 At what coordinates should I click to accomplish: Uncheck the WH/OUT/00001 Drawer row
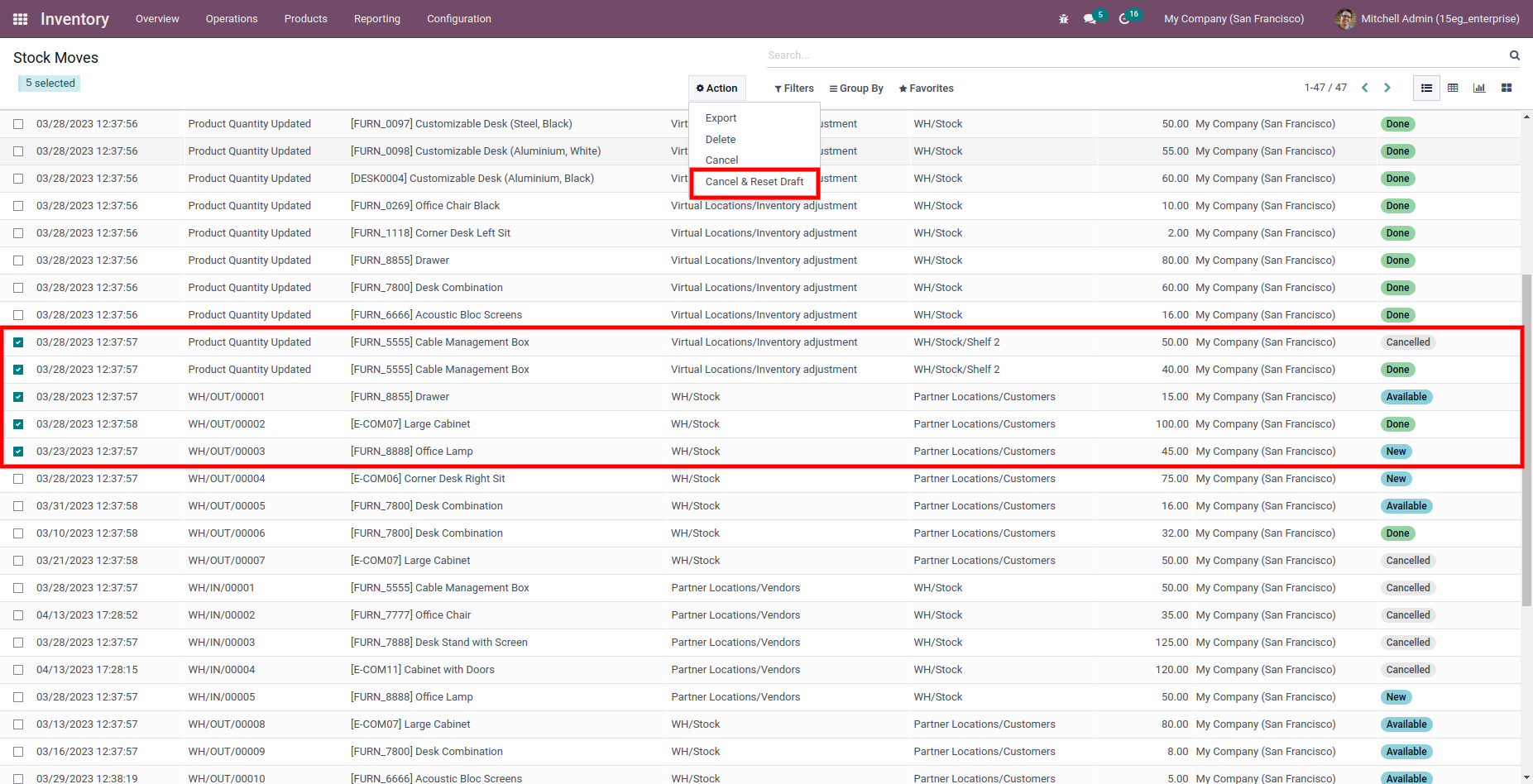(18, 397)
